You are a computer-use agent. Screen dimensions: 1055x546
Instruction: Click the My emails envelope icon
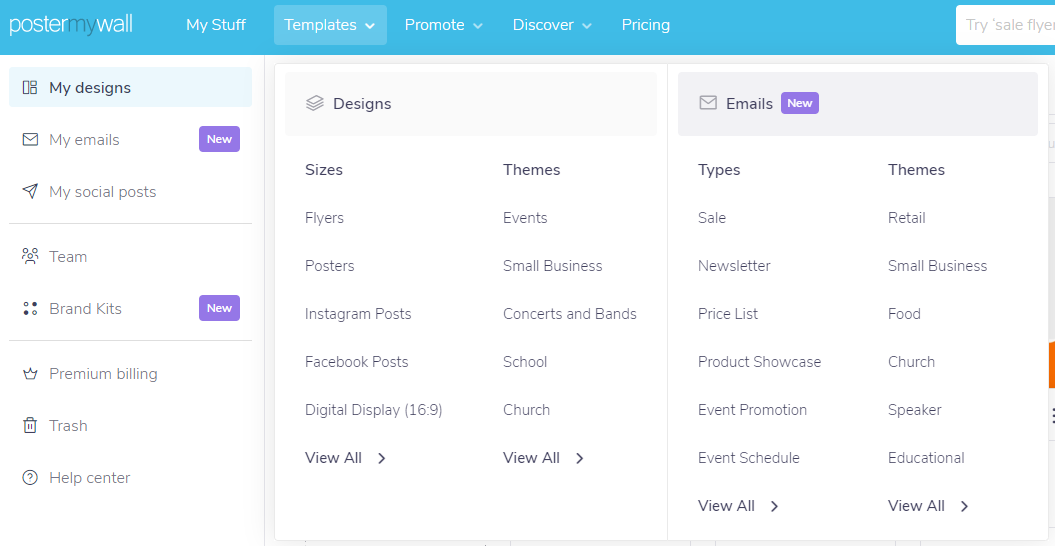coord(30,139)
